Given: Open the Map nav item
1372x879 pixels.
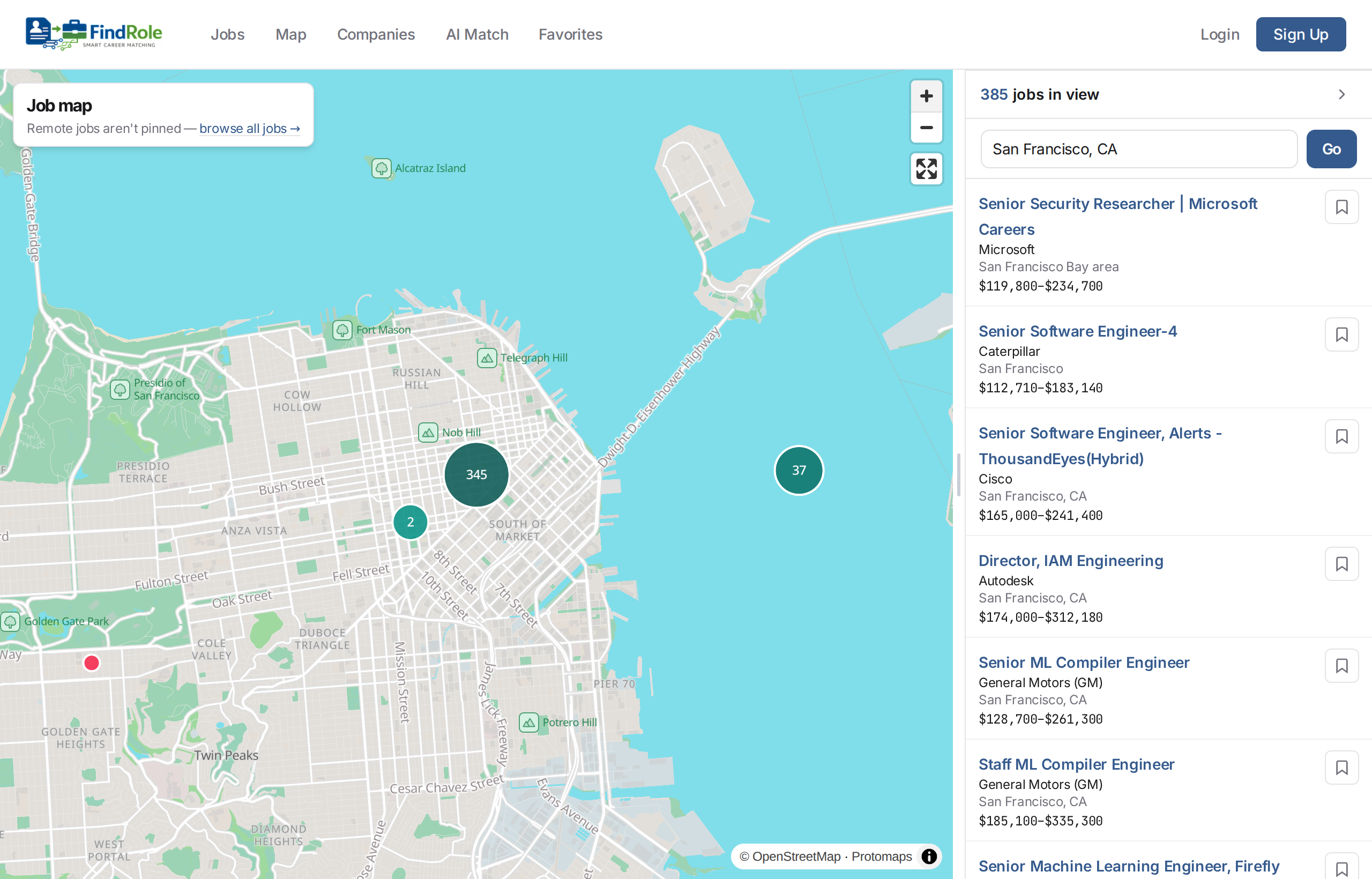Looking at the screenshot, I should 290,34.
